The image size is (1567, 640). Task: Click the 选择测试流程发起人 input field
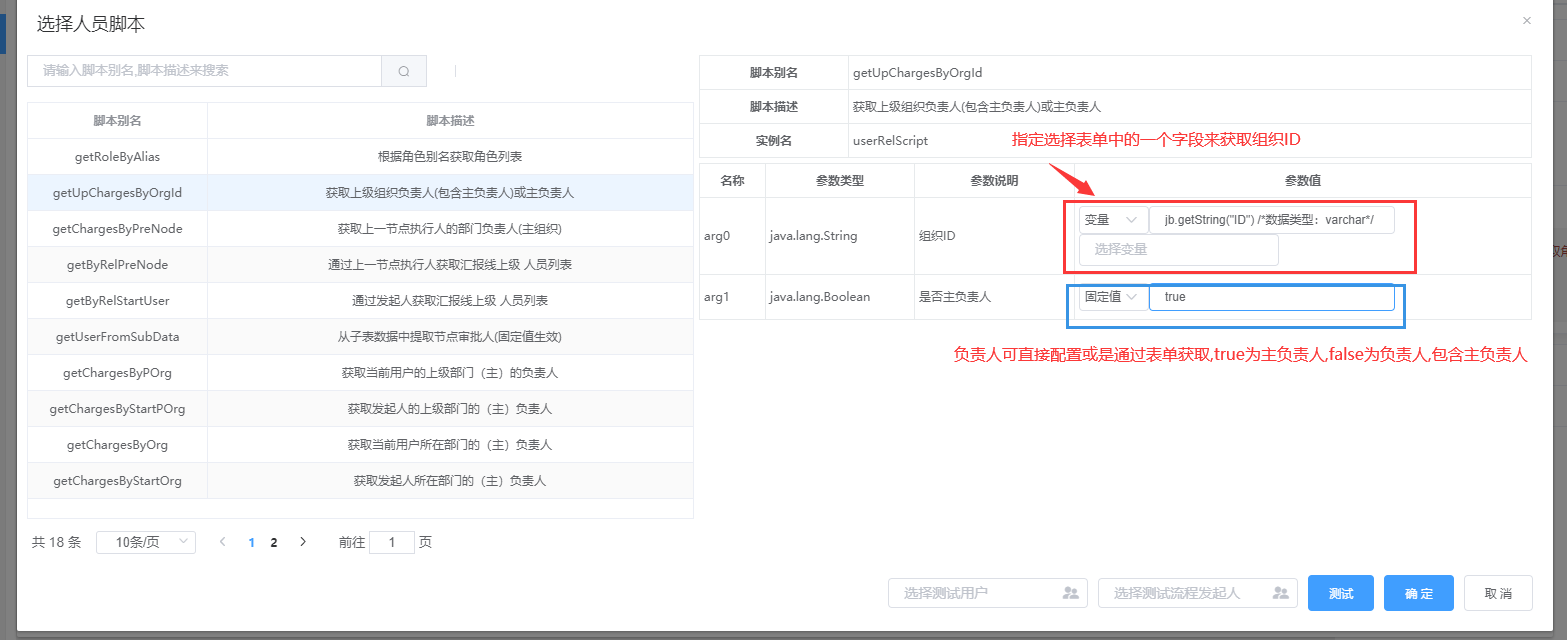click(x=1198, y=593)
